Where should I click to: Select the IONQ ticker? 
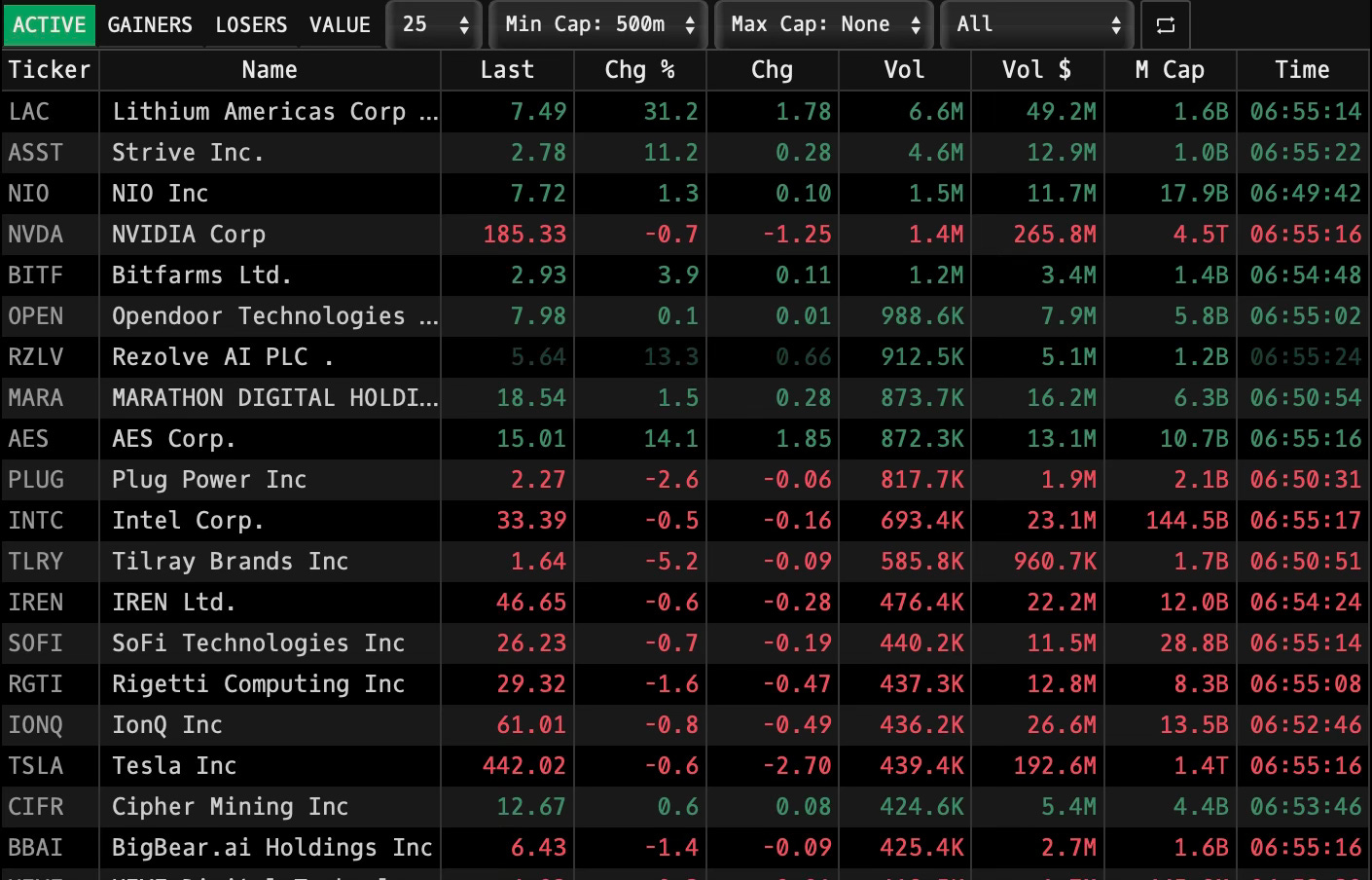click(35, 725)
